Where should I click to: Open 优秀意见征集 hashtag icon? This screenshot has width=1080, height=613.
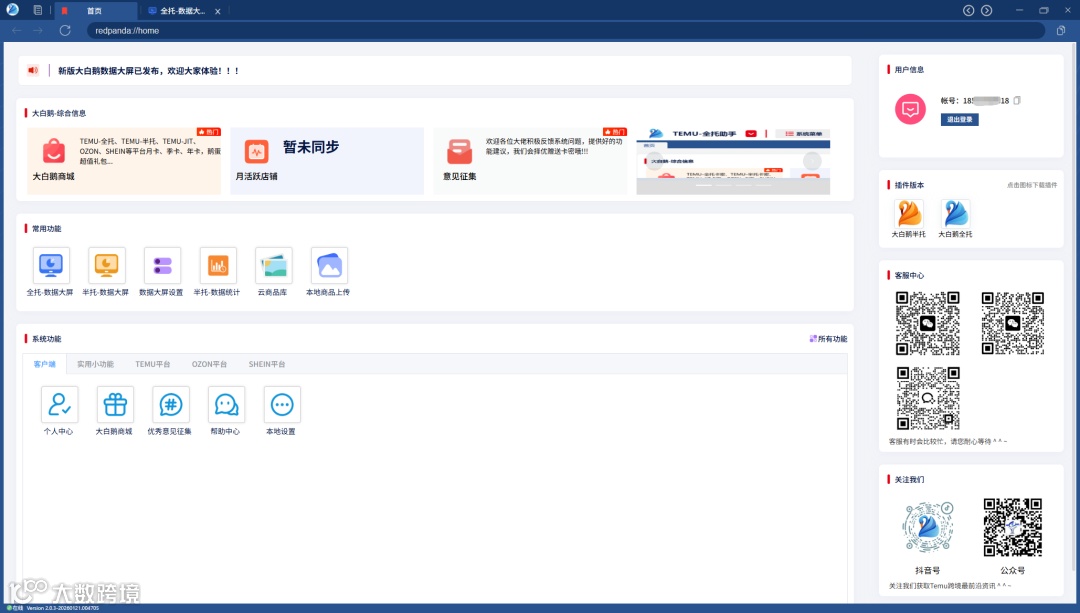pos(171,404)
